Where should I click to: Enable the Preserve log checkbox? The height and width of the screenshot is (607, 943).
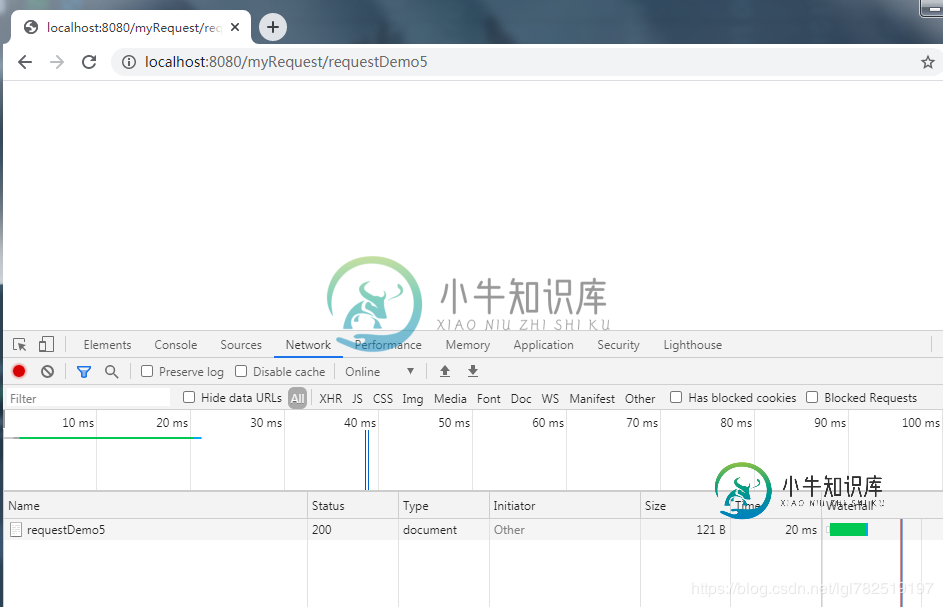pos(147,371)
